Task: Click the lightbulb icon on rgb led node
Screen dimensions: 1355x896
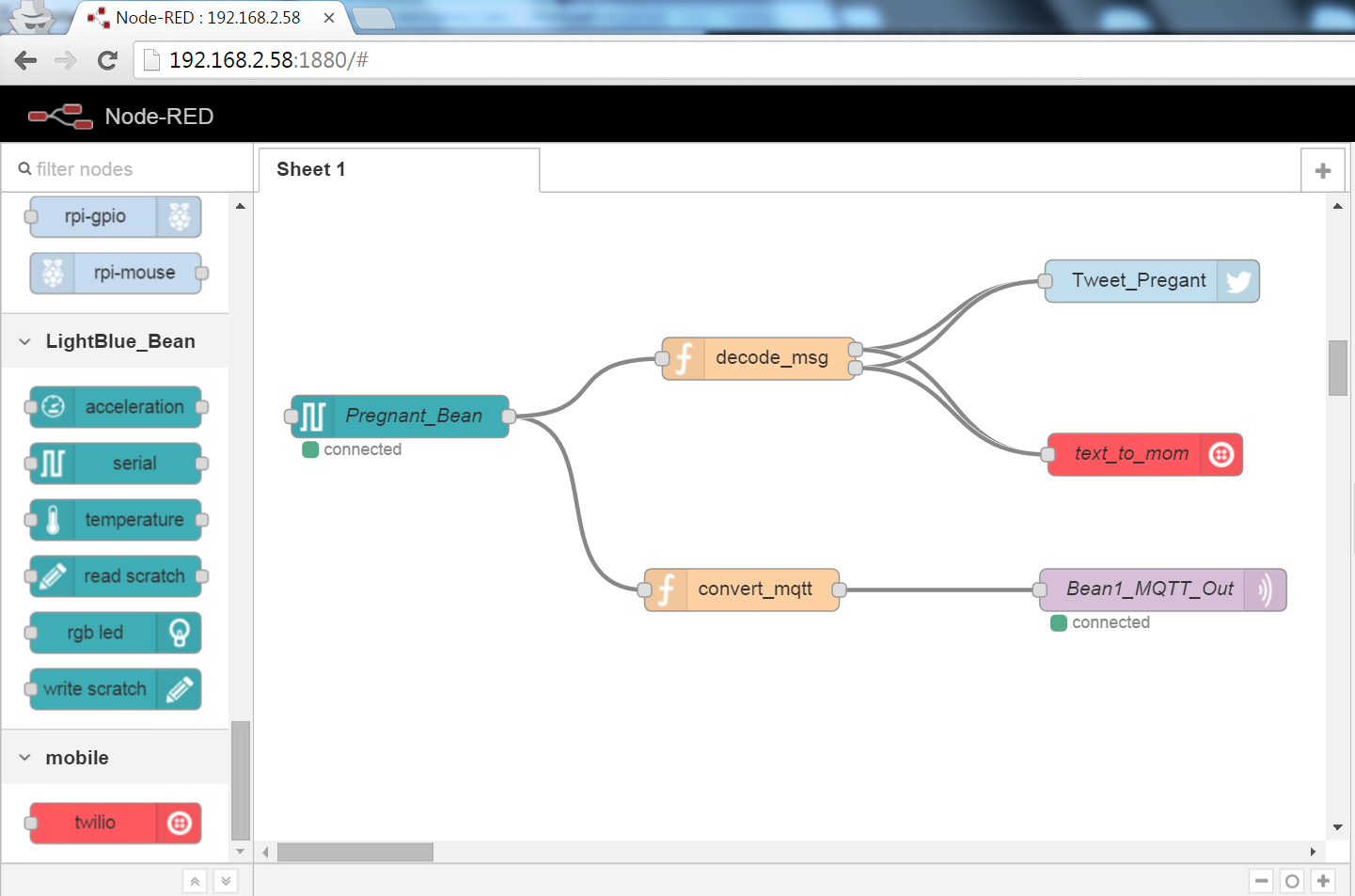Action: click(x=179, y=633)
